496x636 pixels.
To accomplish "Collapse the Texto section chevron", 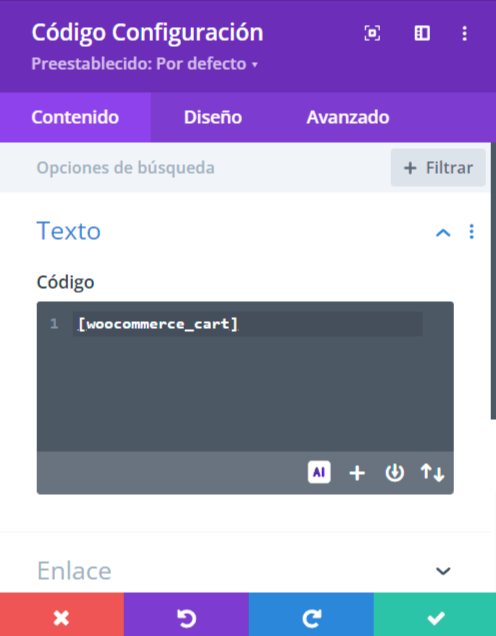I will [443, 232].
